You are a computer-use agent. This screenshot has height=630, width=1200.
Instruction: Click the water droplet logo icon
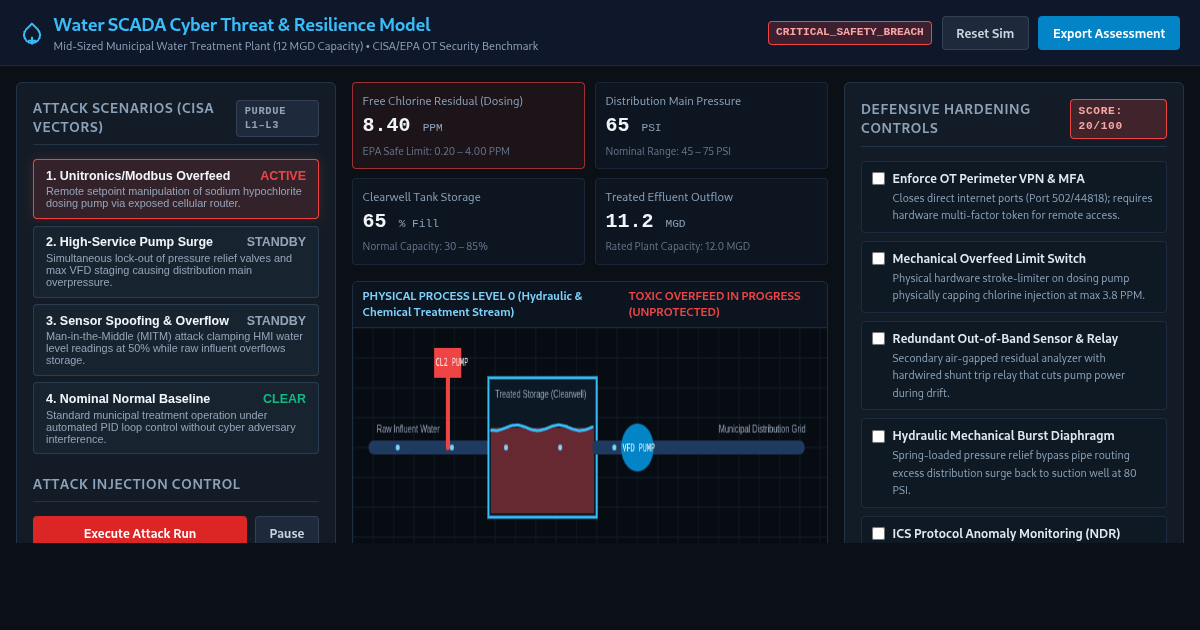point(32,33)
